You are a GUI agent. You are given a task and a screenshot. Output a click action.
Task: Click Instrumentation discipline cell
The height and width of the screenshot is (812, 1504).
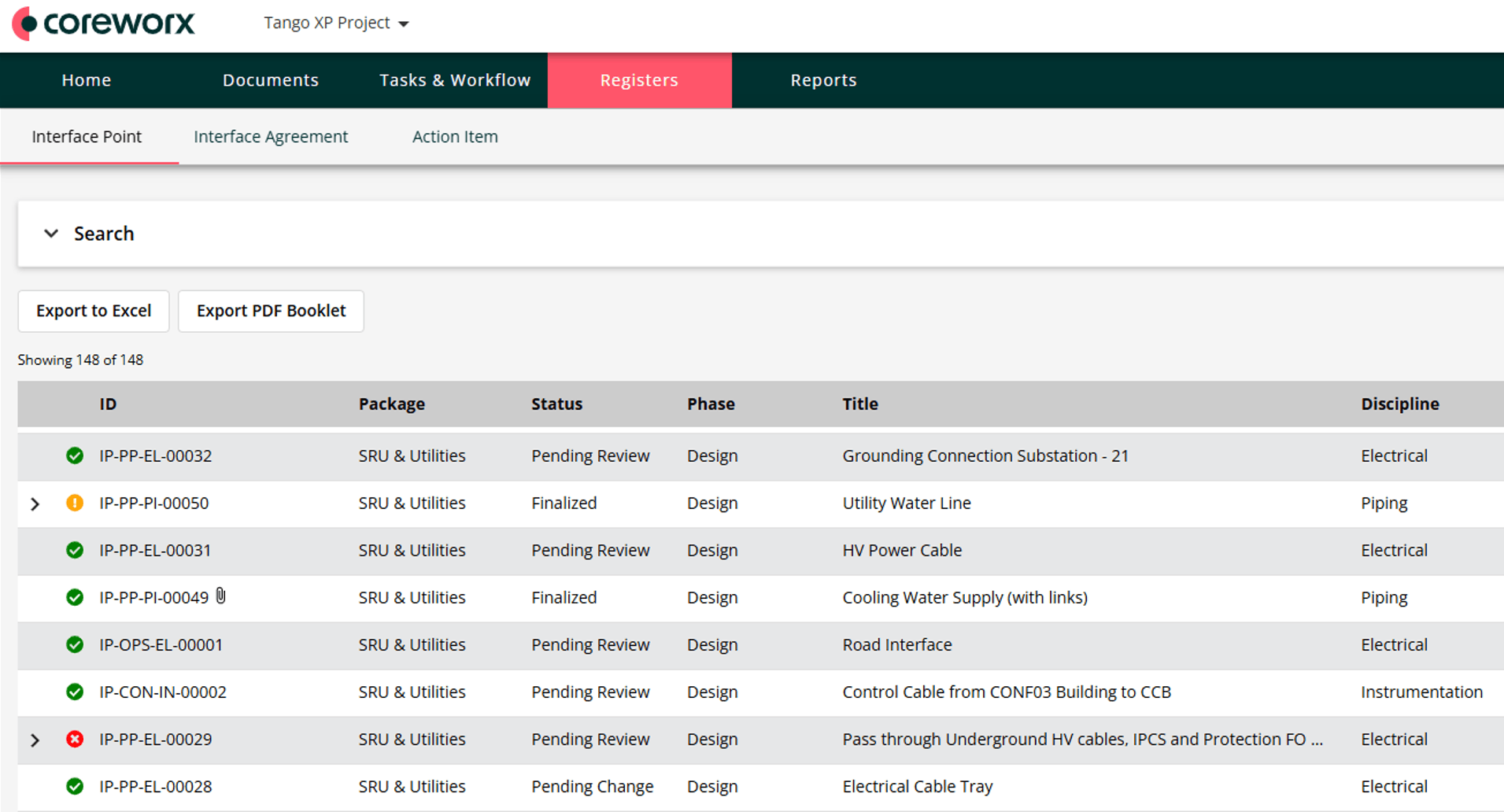pyautogui.click(x=1421, y=692)
